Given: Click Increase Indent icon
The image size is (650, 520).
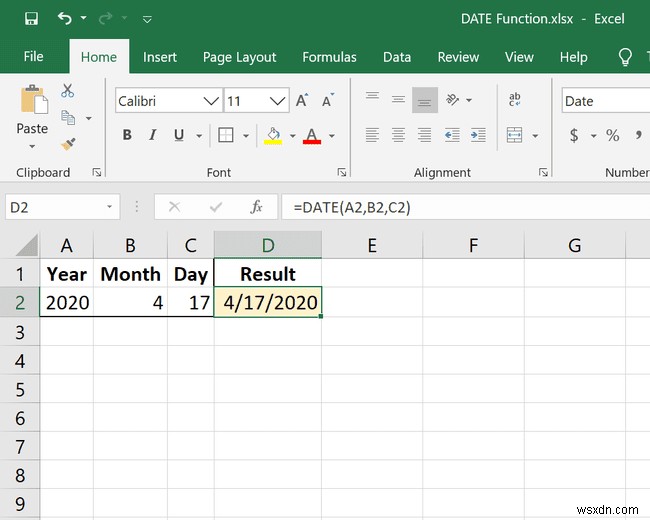Looking at the screenshot, I should 478,135.
